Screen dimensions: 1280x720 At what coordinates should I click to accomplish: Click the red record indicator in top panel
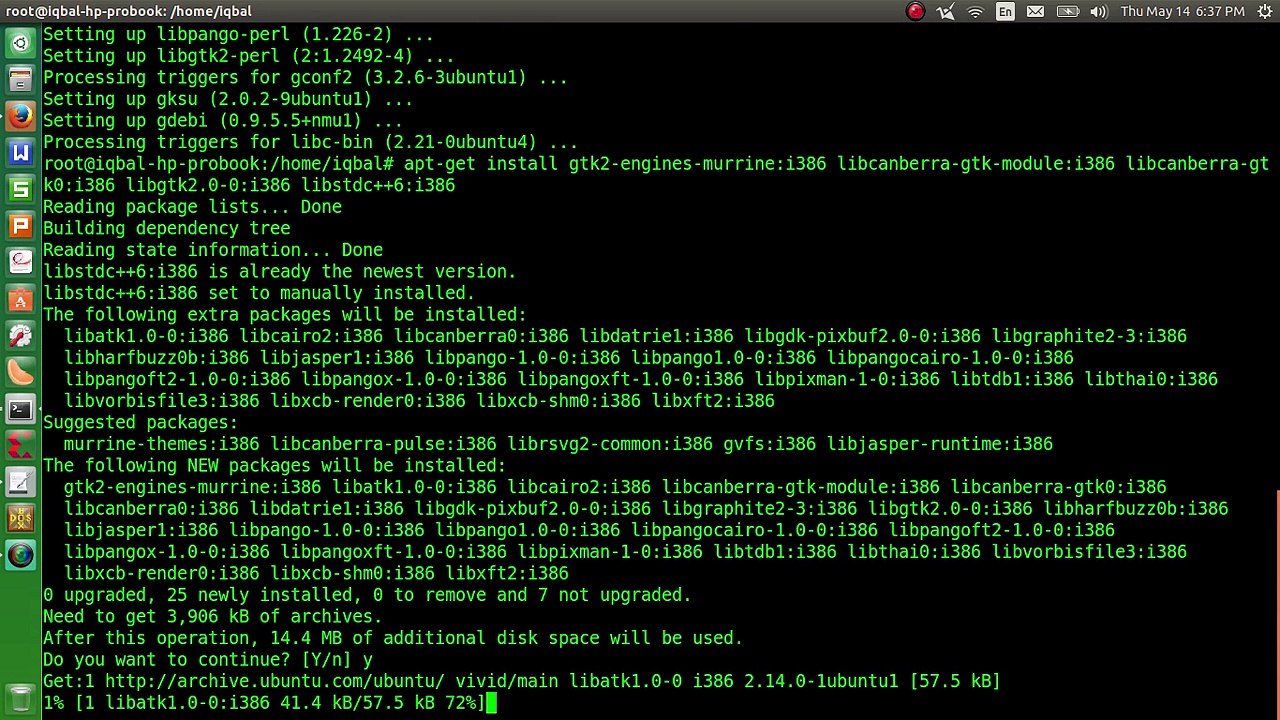pyautogui.click(x=915, y=11)
